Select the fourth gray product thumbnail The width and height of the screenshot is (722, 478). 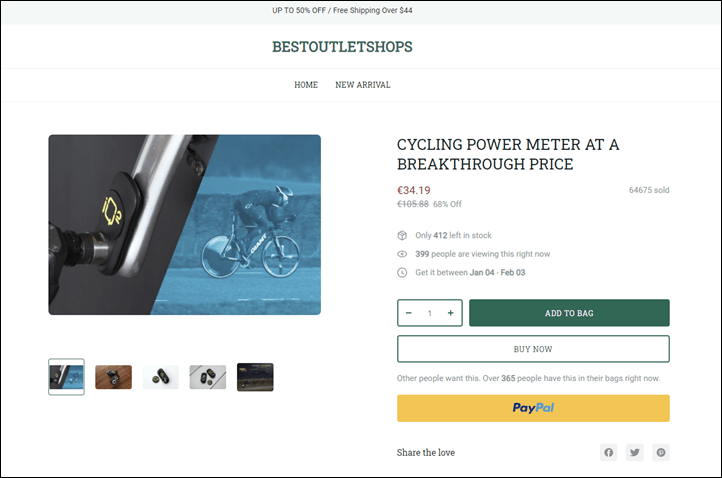point(208,377)
